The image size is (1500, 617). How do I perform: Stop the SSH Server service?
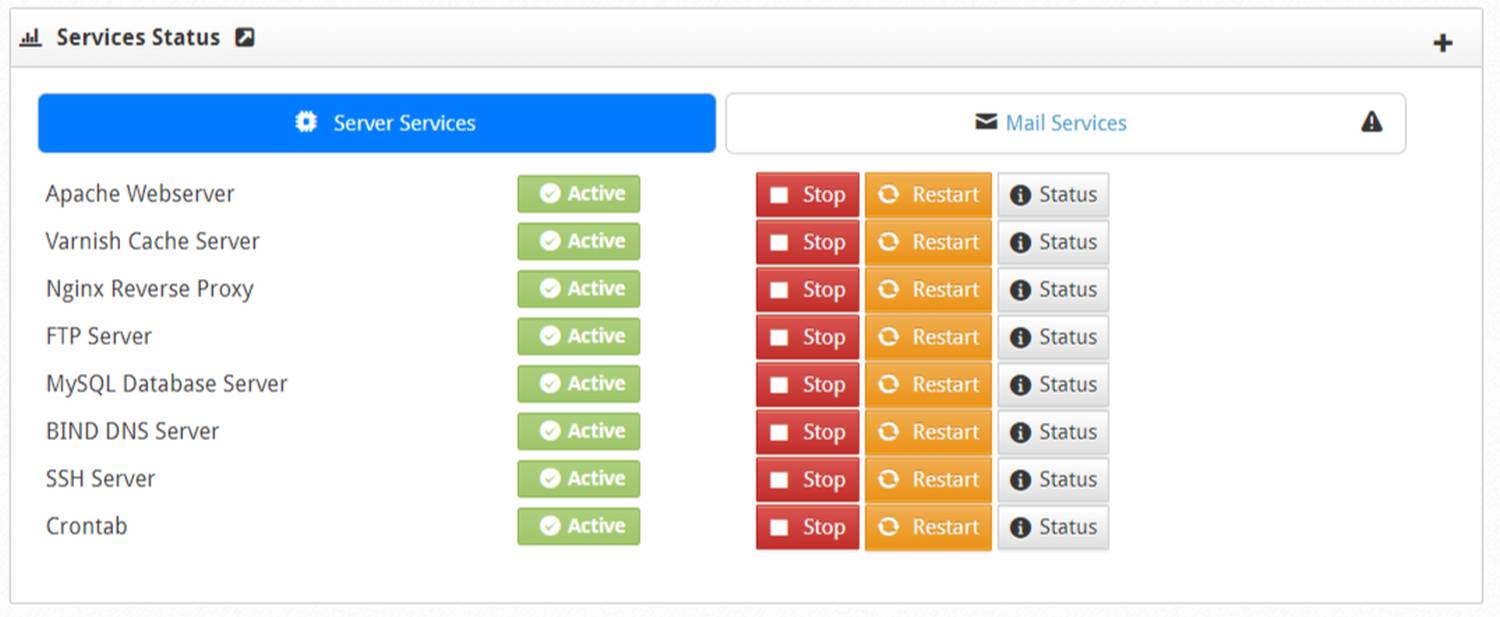[808, 480]
